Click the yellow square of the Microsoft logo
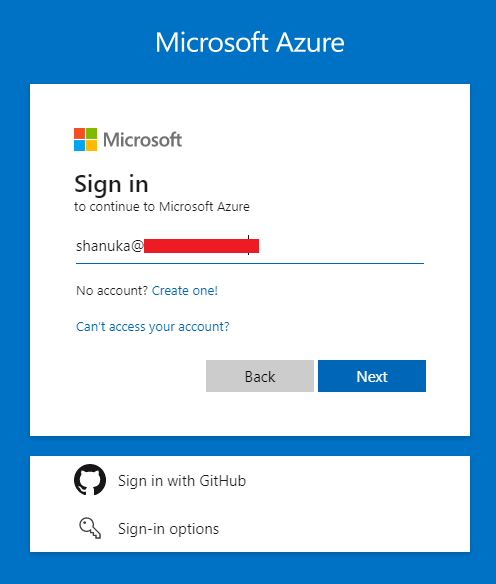Screen dimensions: 496x584 [92, 146]
